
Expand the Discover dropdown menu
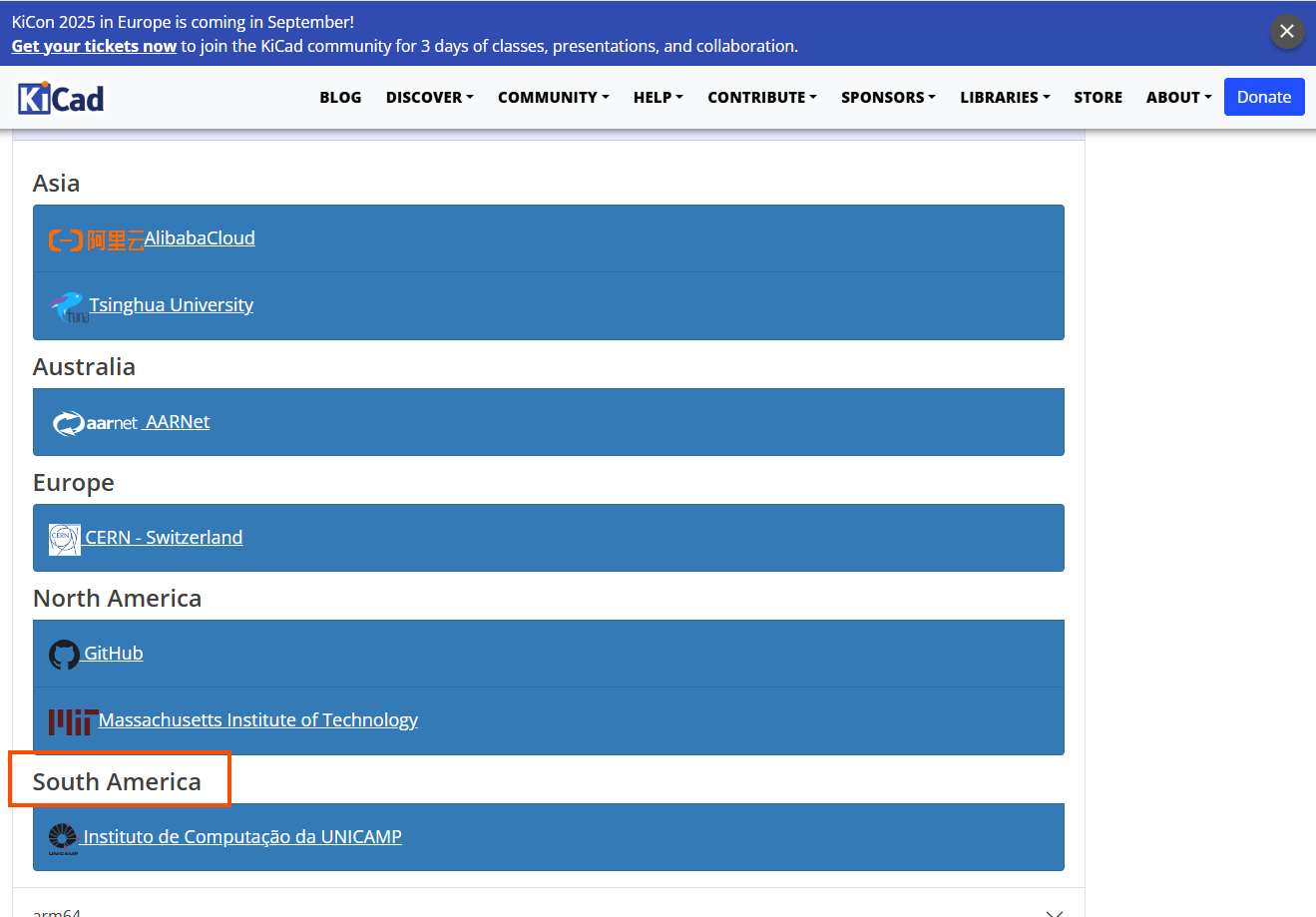coord(429,97)
